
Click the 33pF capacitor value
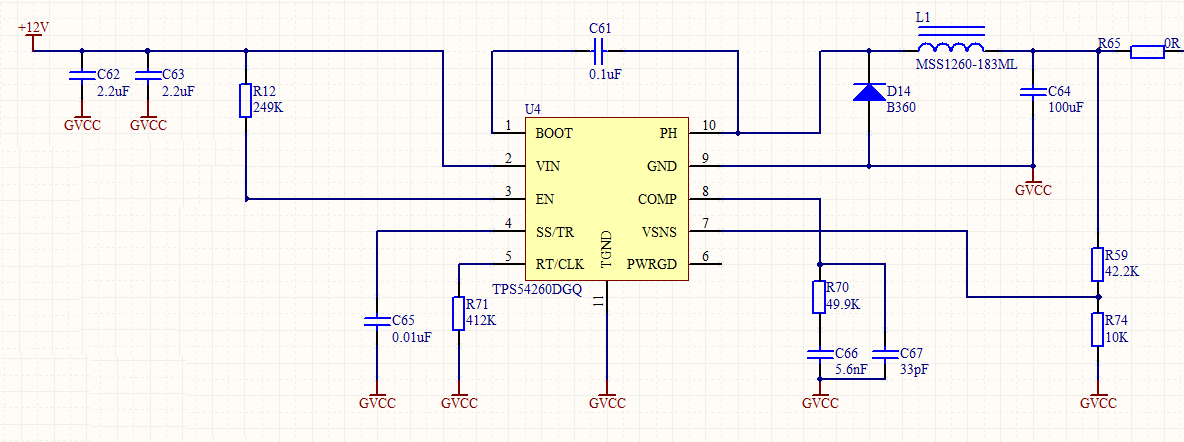click(x=914, y=369)
